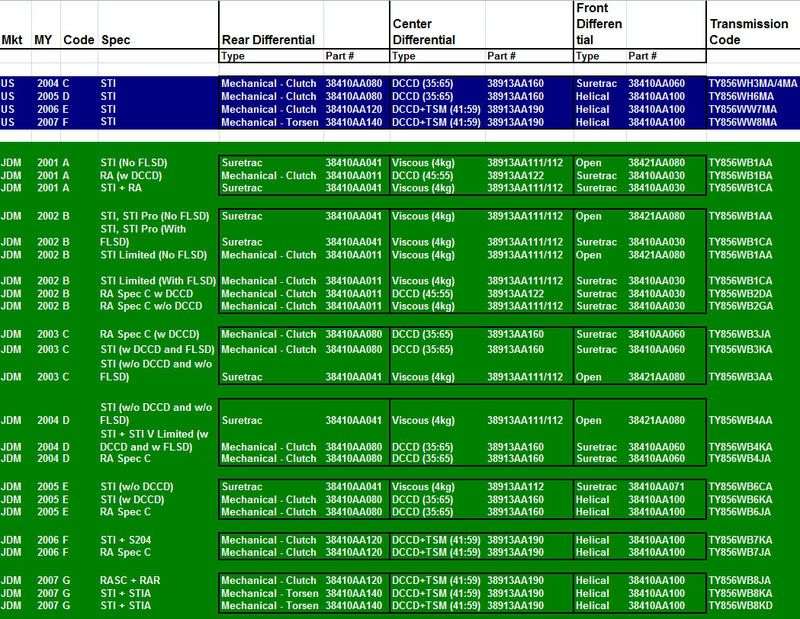Select the RA Spec C w/o DCCD cell
800x619 pixels.
pyautogui.click(x=150, y=306)
